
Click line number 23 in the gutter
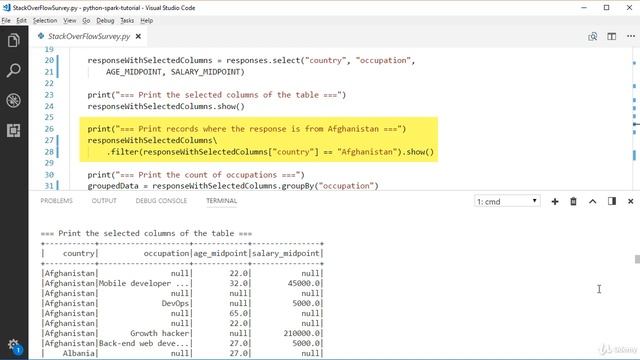(x=49, y=95)
